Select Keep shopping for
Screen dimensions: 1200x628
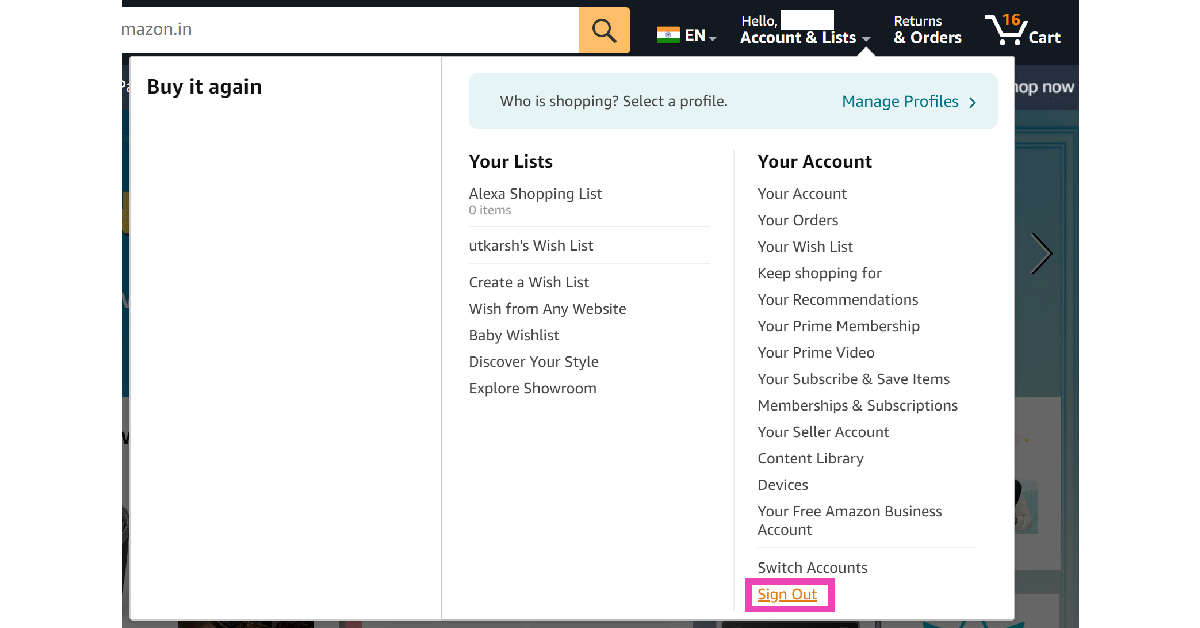click(x=820, y=273)
